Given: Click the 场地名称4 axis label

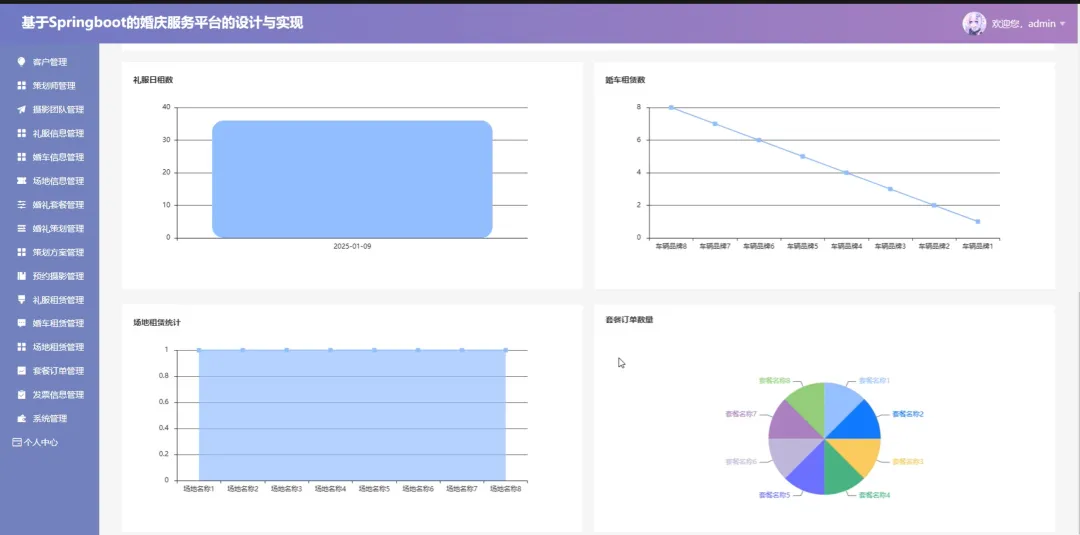Looking at the screenshot, I should click(x=330, y=489).
